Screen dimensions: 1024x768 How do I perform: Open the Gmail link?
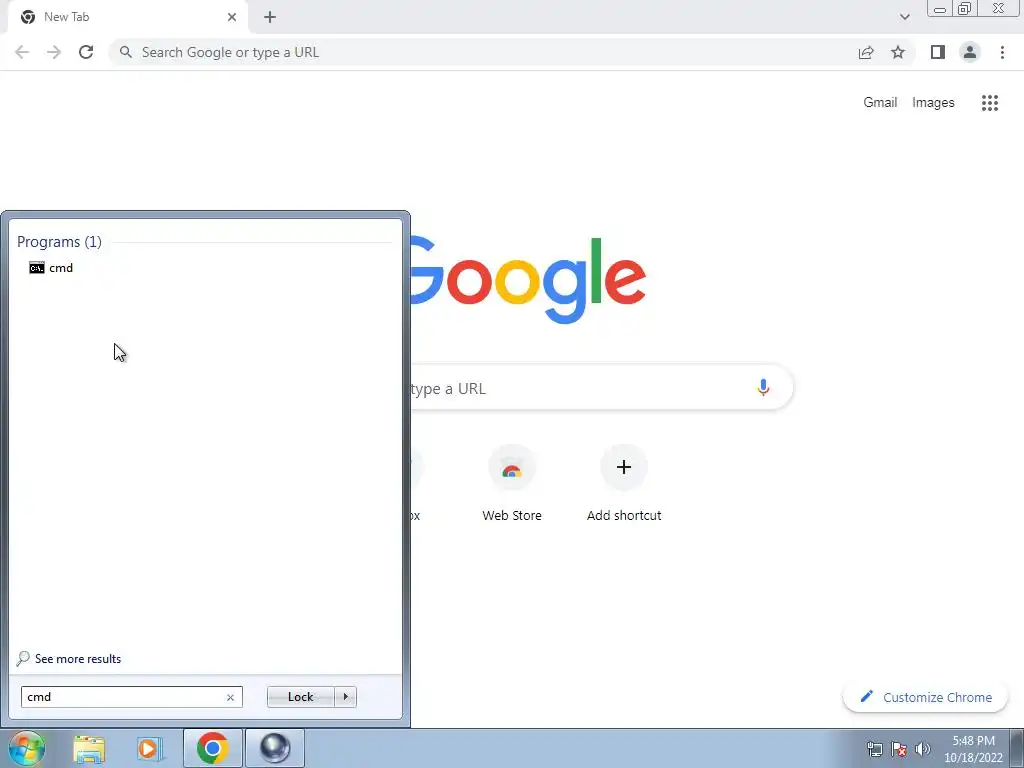(x=880, y=103)
